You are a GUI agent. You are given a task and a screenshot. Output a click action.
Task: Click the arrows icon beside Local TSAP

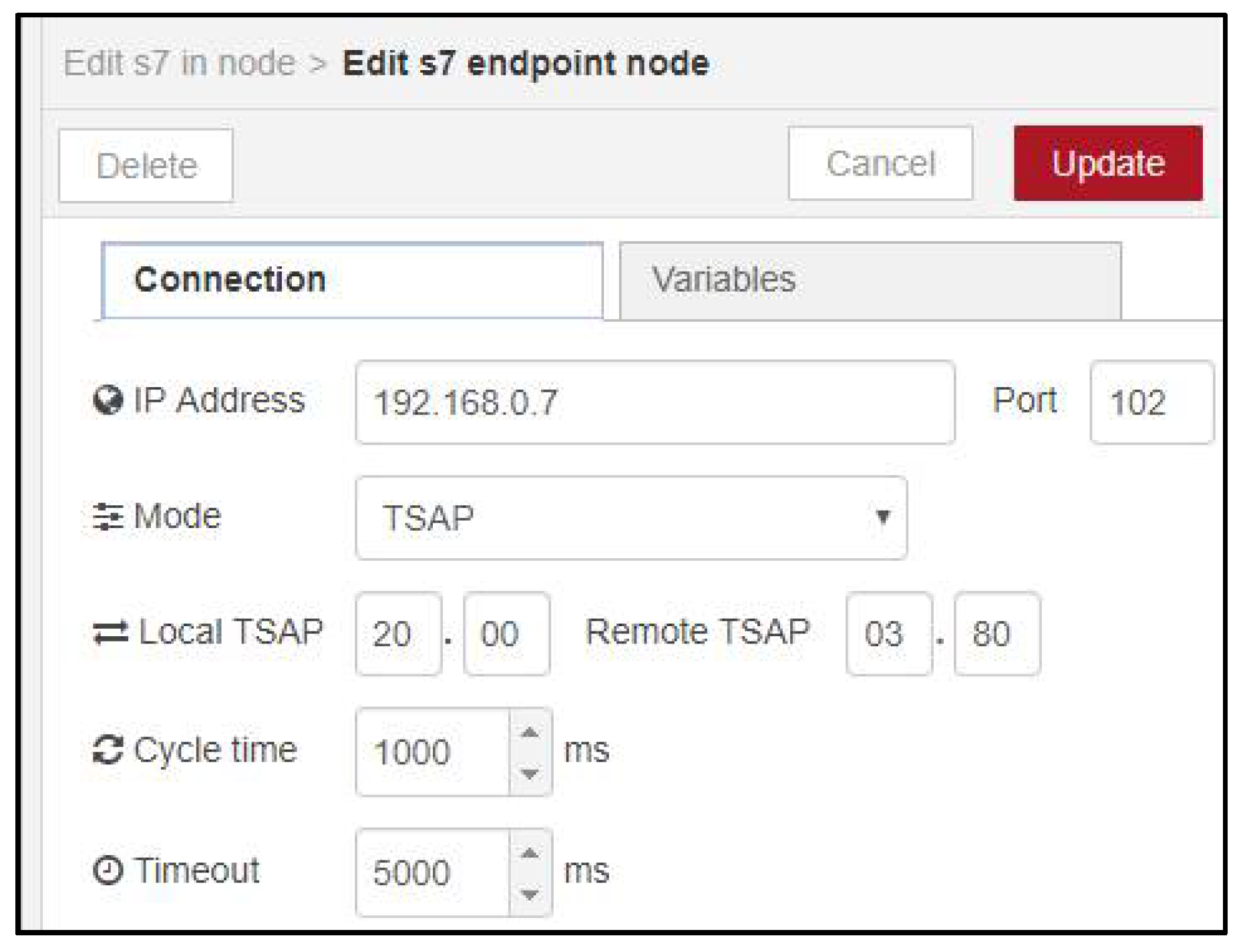tap(110, 633)
